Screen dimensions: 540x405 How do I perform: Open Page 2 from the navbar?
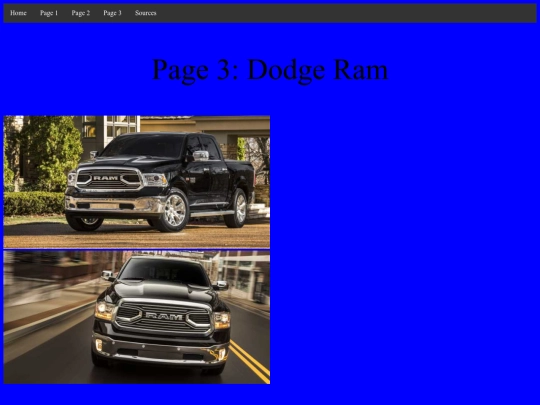point(81,13)
